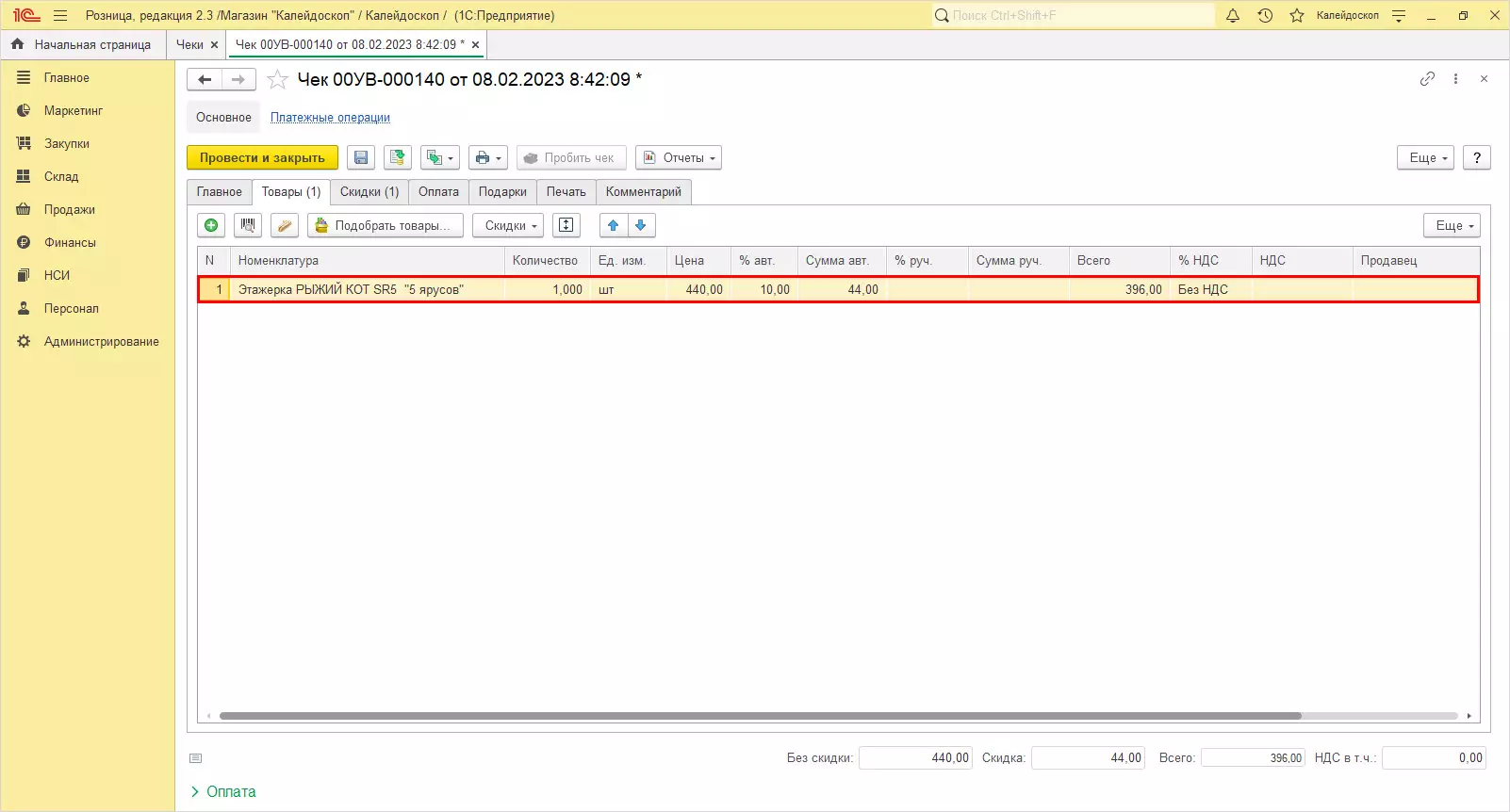Click Пробить чек button
This screenshot has height=812, width=1510.
570,157
